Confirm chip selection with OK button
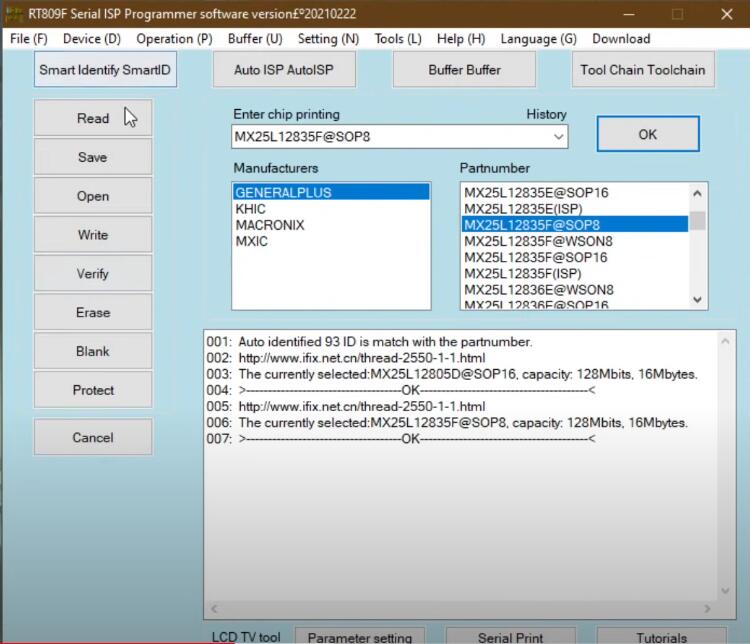 pyautogui.click(x=648, y=134)
